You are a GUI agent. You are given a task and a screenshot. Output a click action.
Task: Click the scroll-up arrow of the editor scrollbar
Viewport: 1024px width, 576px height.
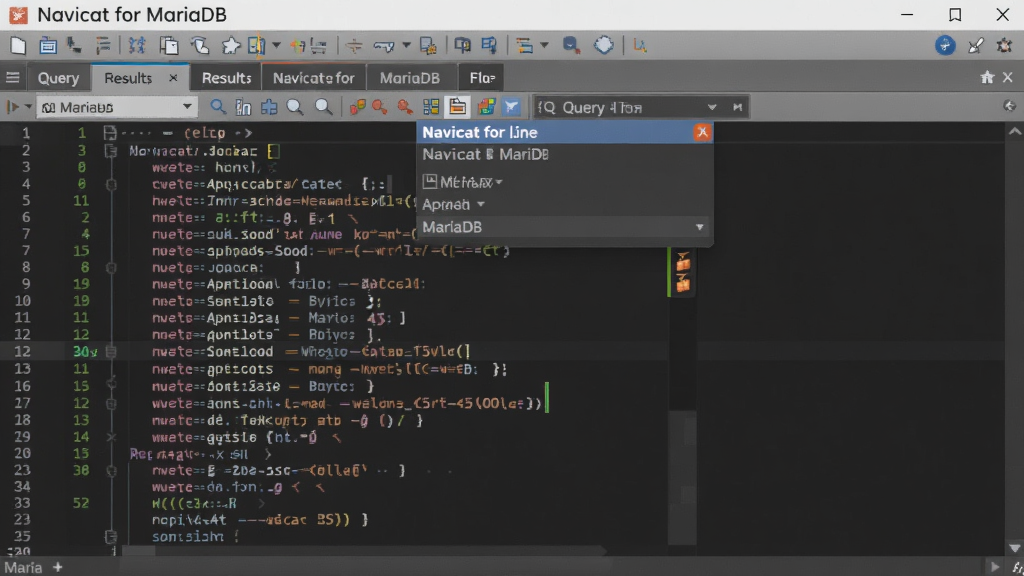click(1014, 131)
